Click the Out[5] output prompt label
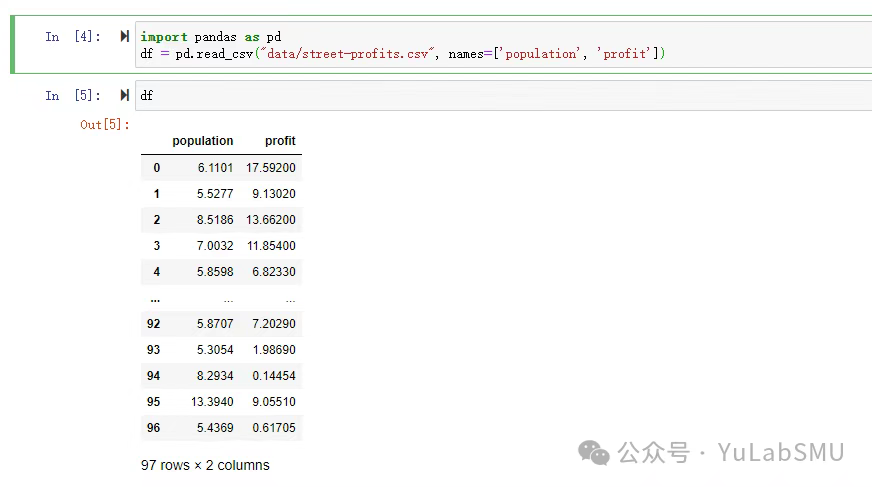This screenshot has width=872, height=487. click(105, 125)
